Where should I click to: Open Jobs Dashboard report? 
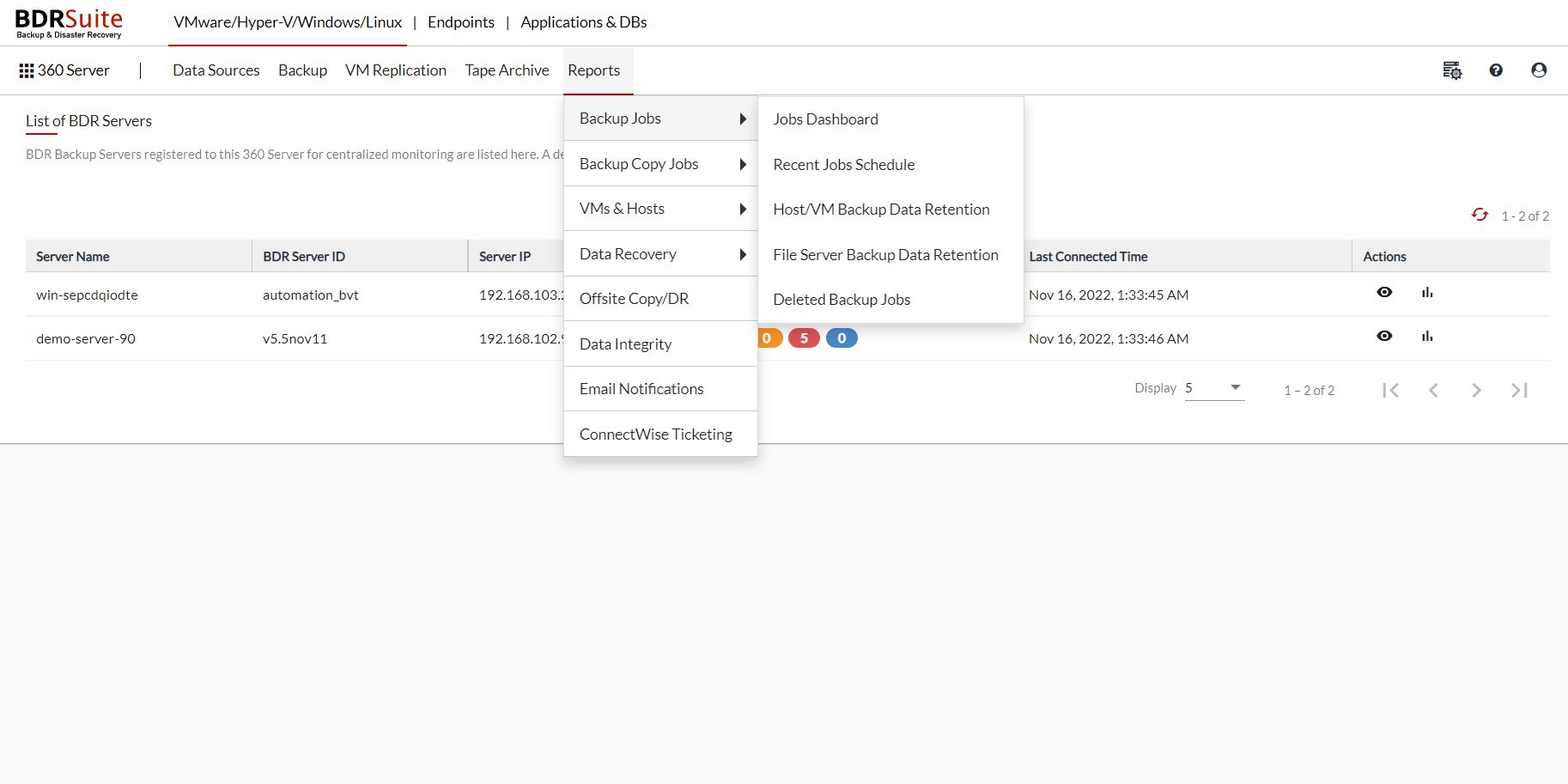click(890, 119)
